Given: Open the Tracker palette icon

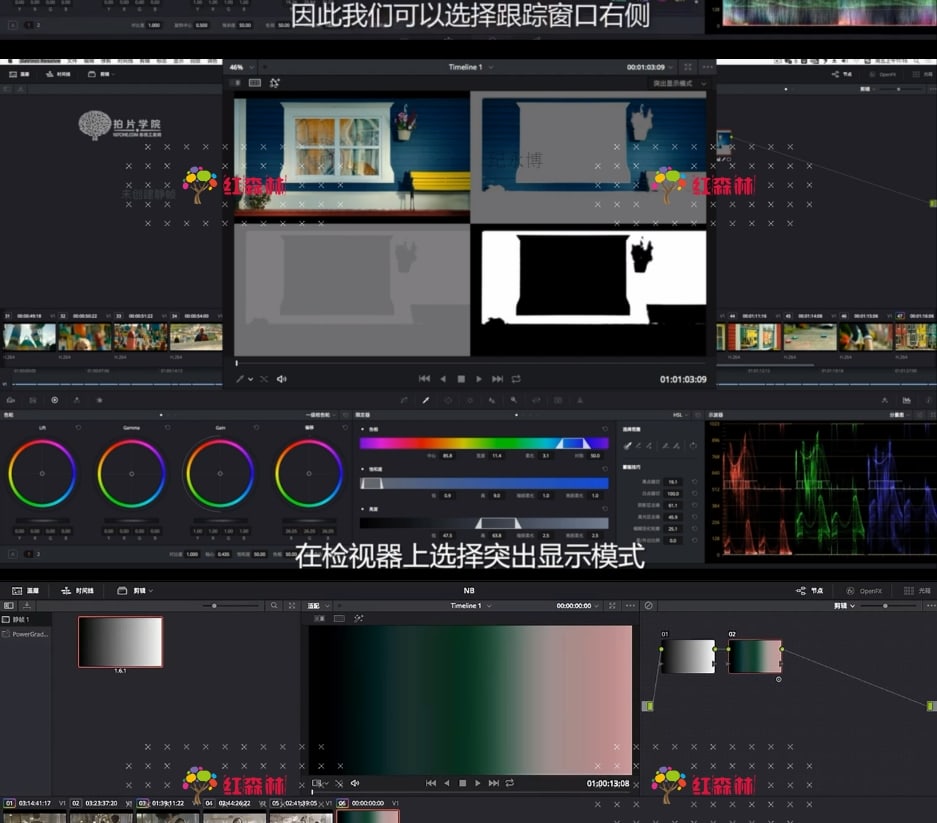Looking at the screenshot, I should pyautogui.click(x=470, y=400).
